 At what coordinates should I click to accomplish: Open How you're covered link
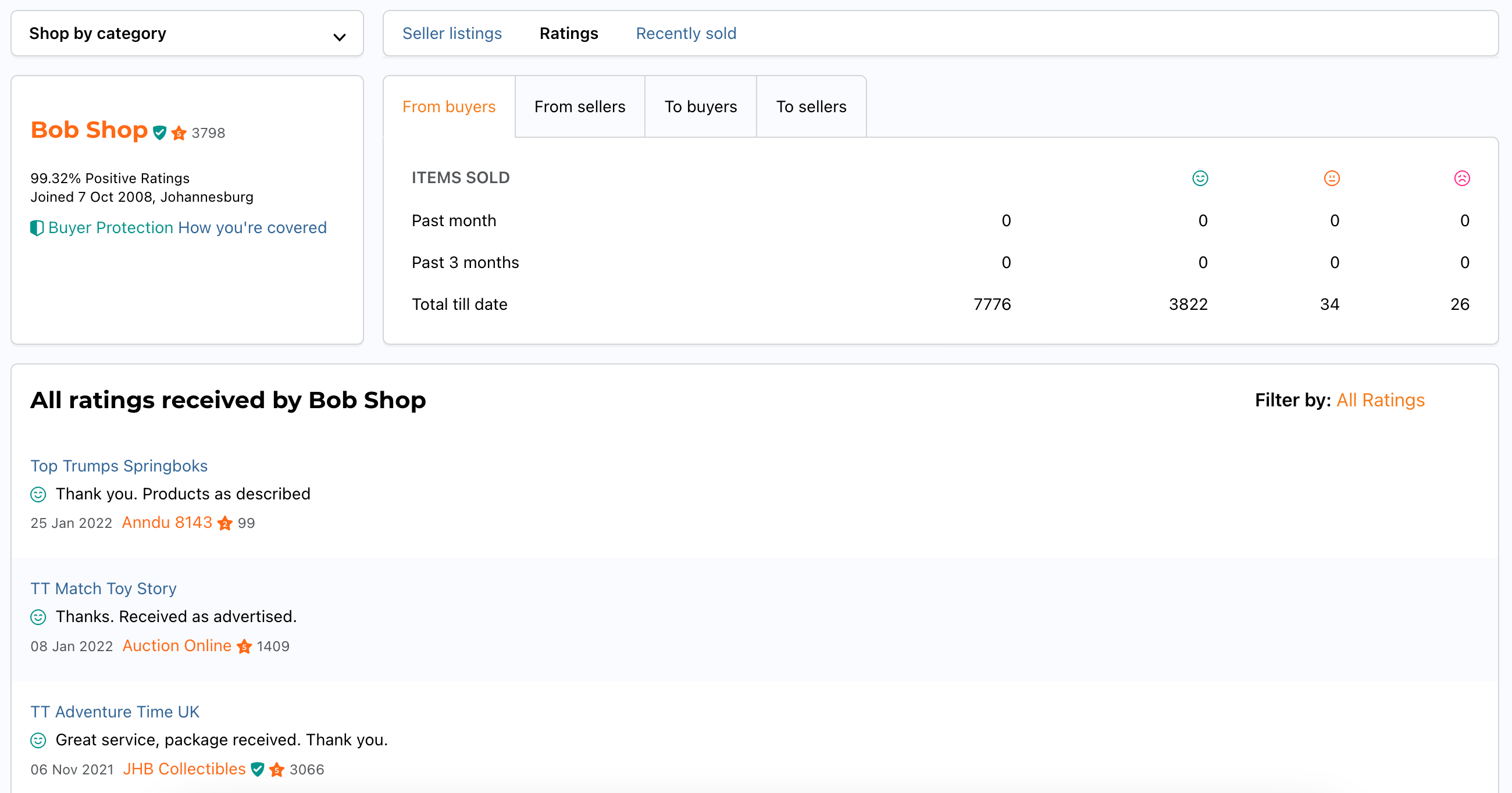coord(252,228)
